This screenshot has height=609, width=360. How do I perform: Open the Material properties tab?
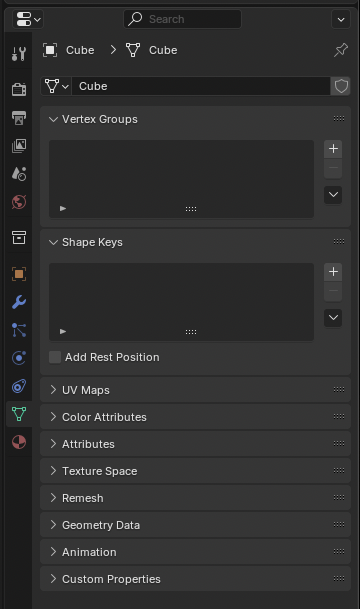click(19, 442)
